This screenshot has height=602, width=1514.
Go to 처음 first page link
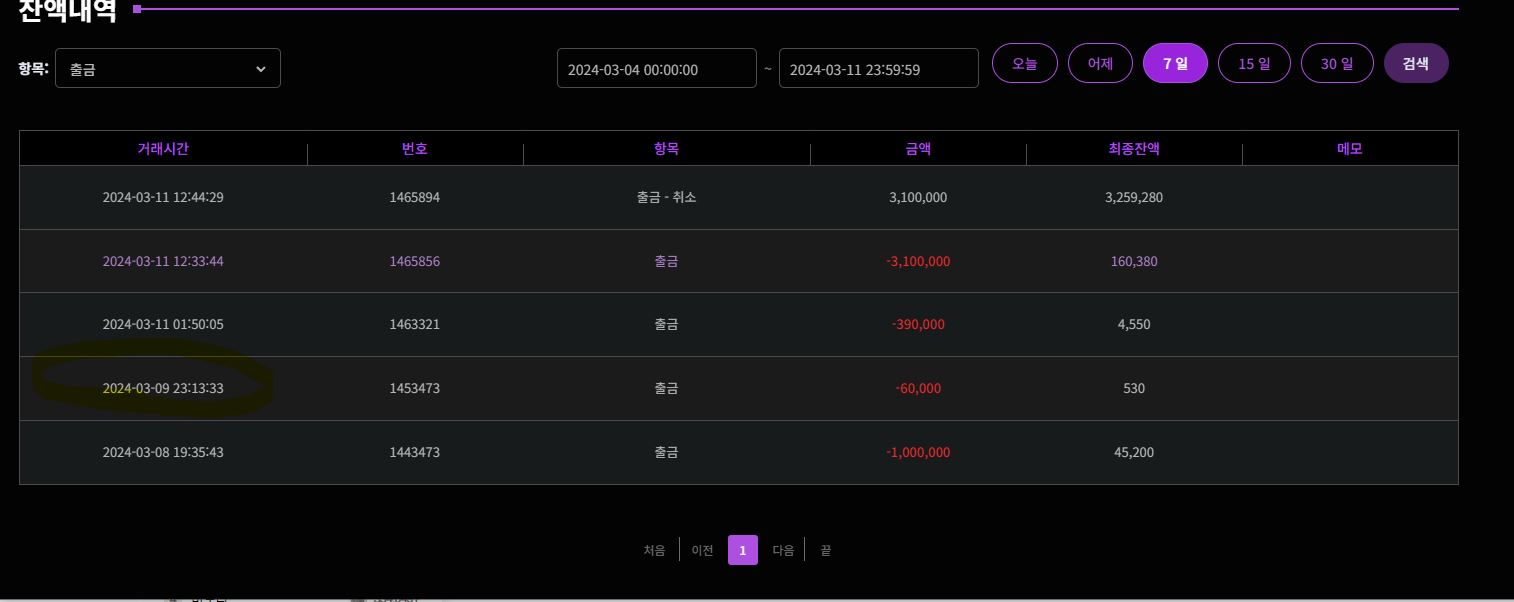tap(654, 550)
